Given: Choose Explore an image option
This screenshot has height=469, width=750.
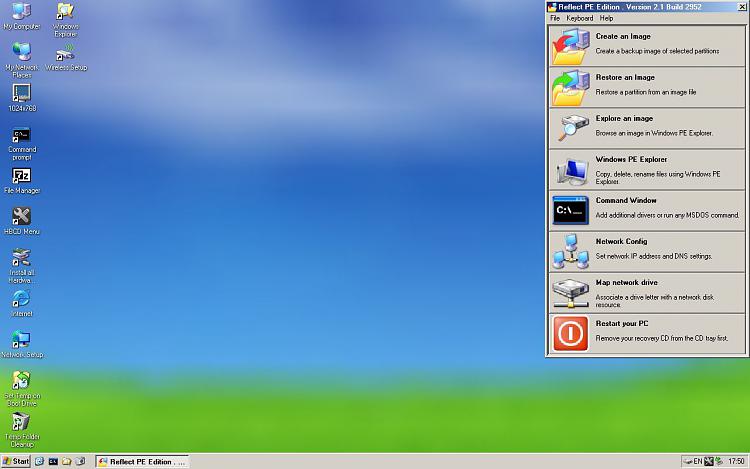Looking at the screenshot, I should point(647,128).
